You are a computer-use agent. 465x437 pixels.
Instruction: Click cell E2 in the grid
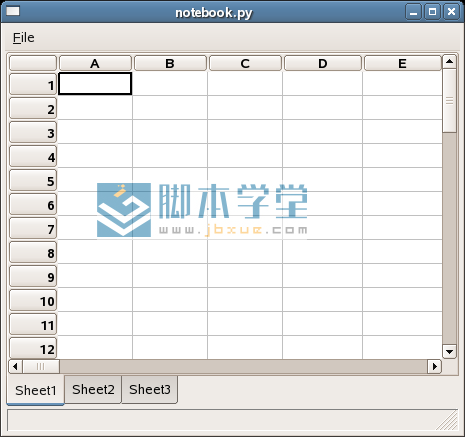click(x=402, y=108)
